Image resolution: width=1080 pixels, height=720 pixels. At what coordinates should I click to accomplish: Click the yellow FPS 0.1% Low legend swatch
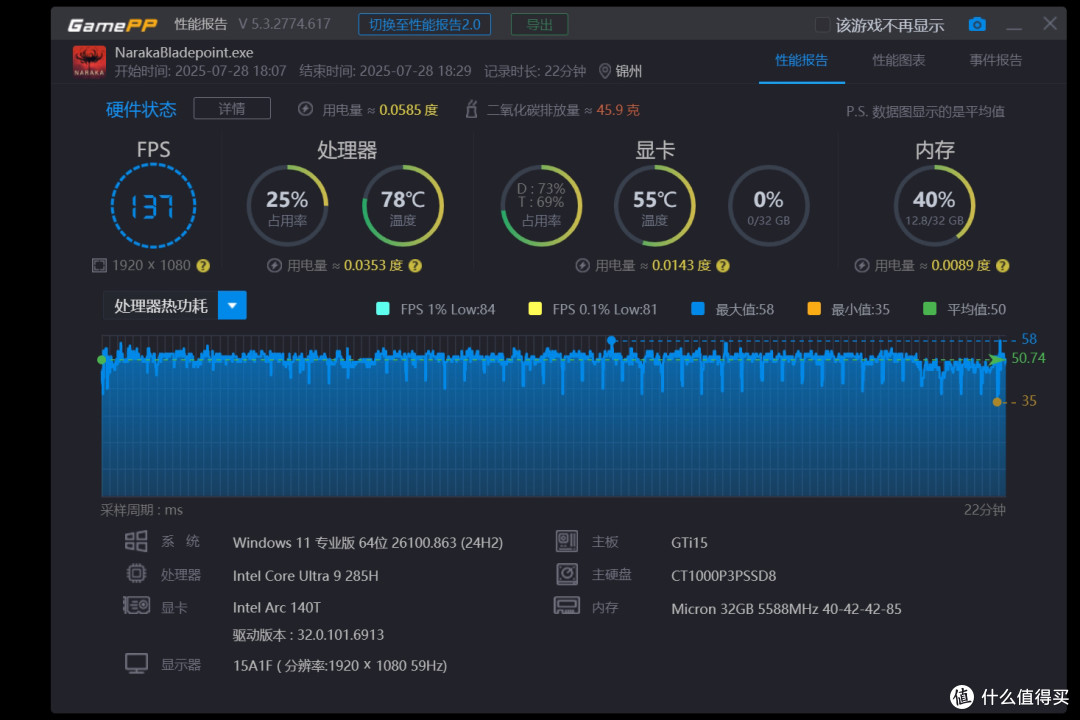tap(534, 309)
